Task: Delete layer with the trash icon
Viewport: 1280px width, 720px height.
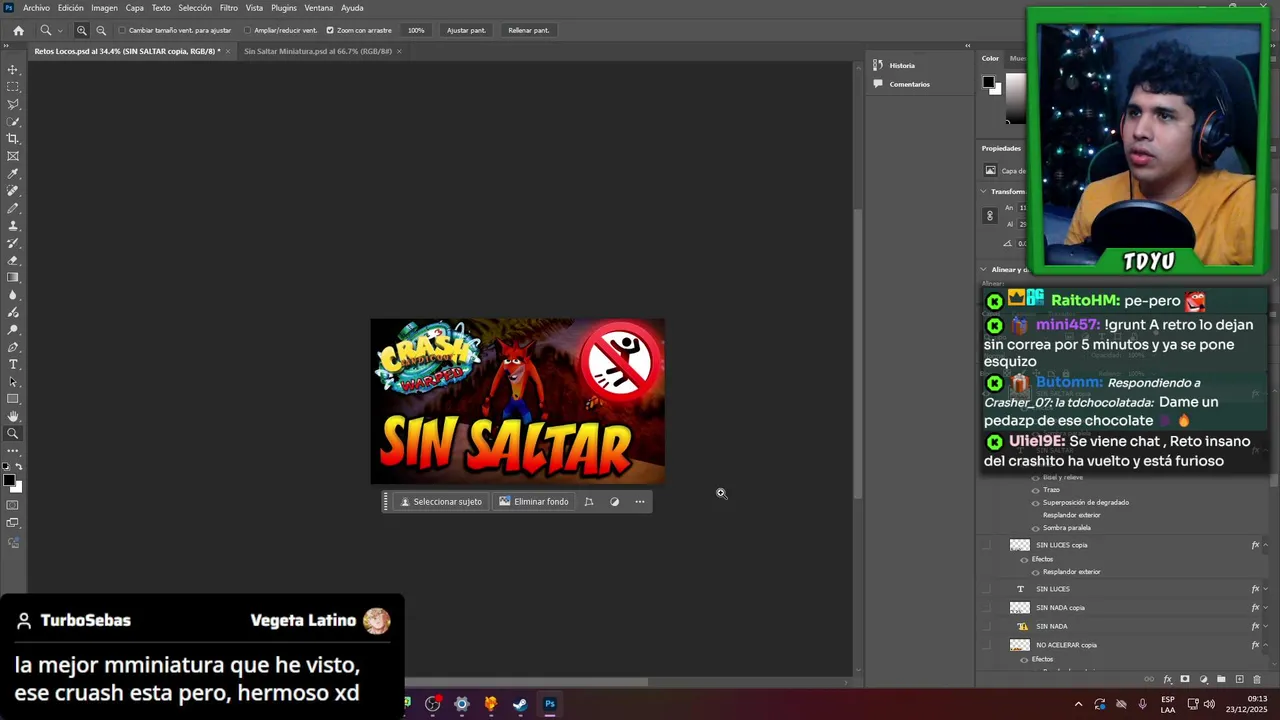Action: [1257, 680]
